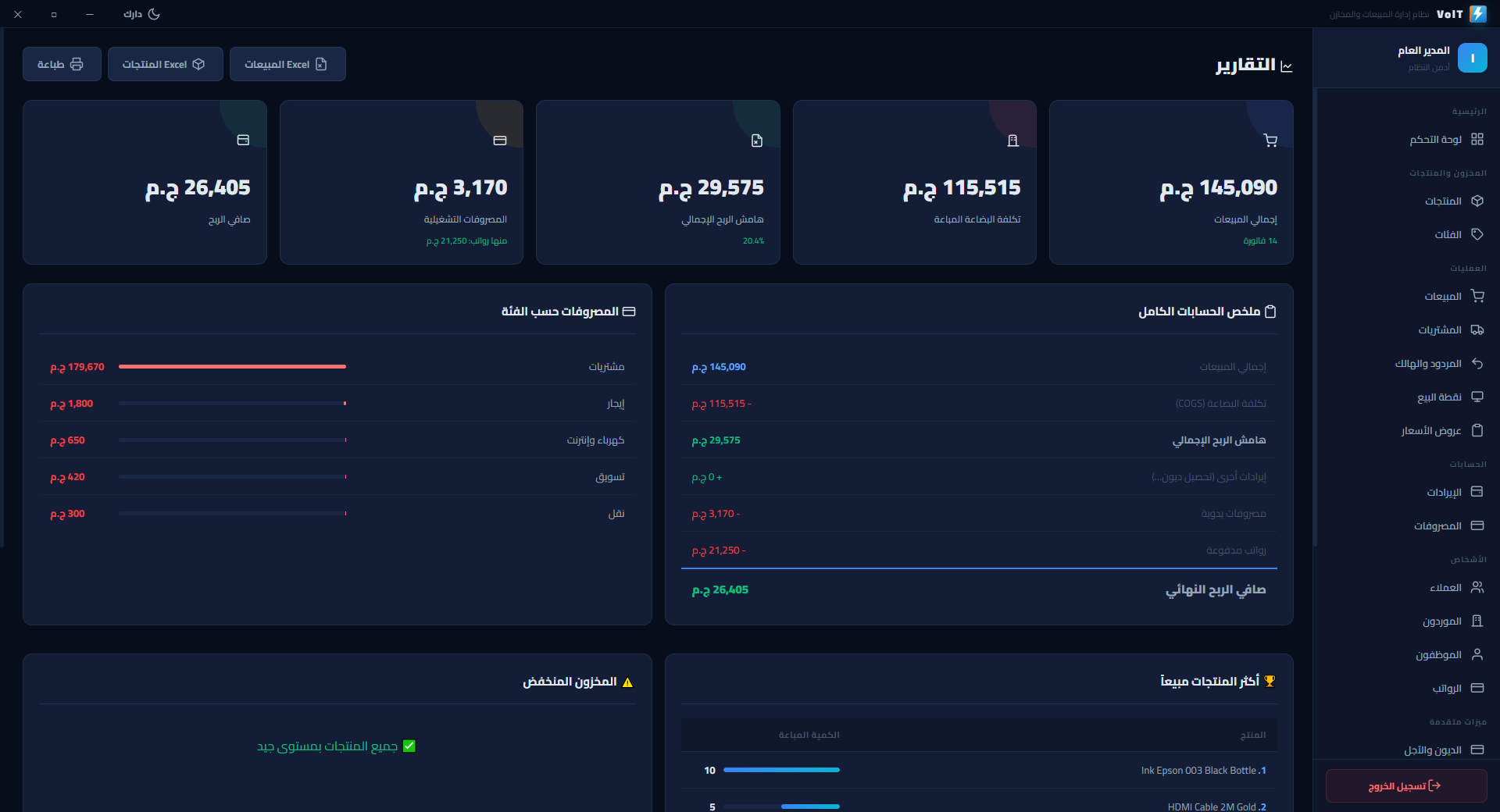Viewport: 1500px width, 812px height.
Task: Open the categories tag icon (الفئات)
Action: pyautogui.click(x=1477, y=234)
